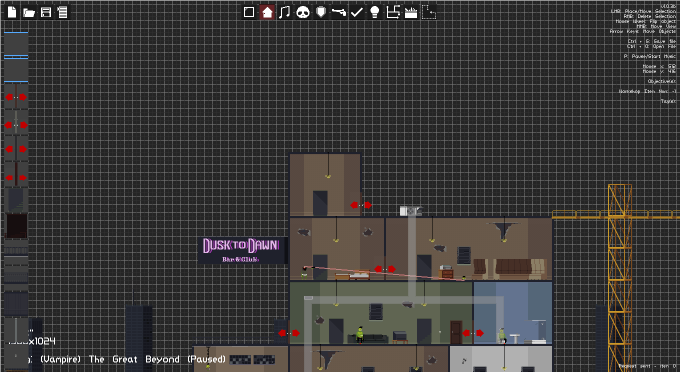This screenshot has height=372, width=680.
Task: Click the "(Vampire) The Great Beyond (Paused)" track text
Action: (133, 359)
